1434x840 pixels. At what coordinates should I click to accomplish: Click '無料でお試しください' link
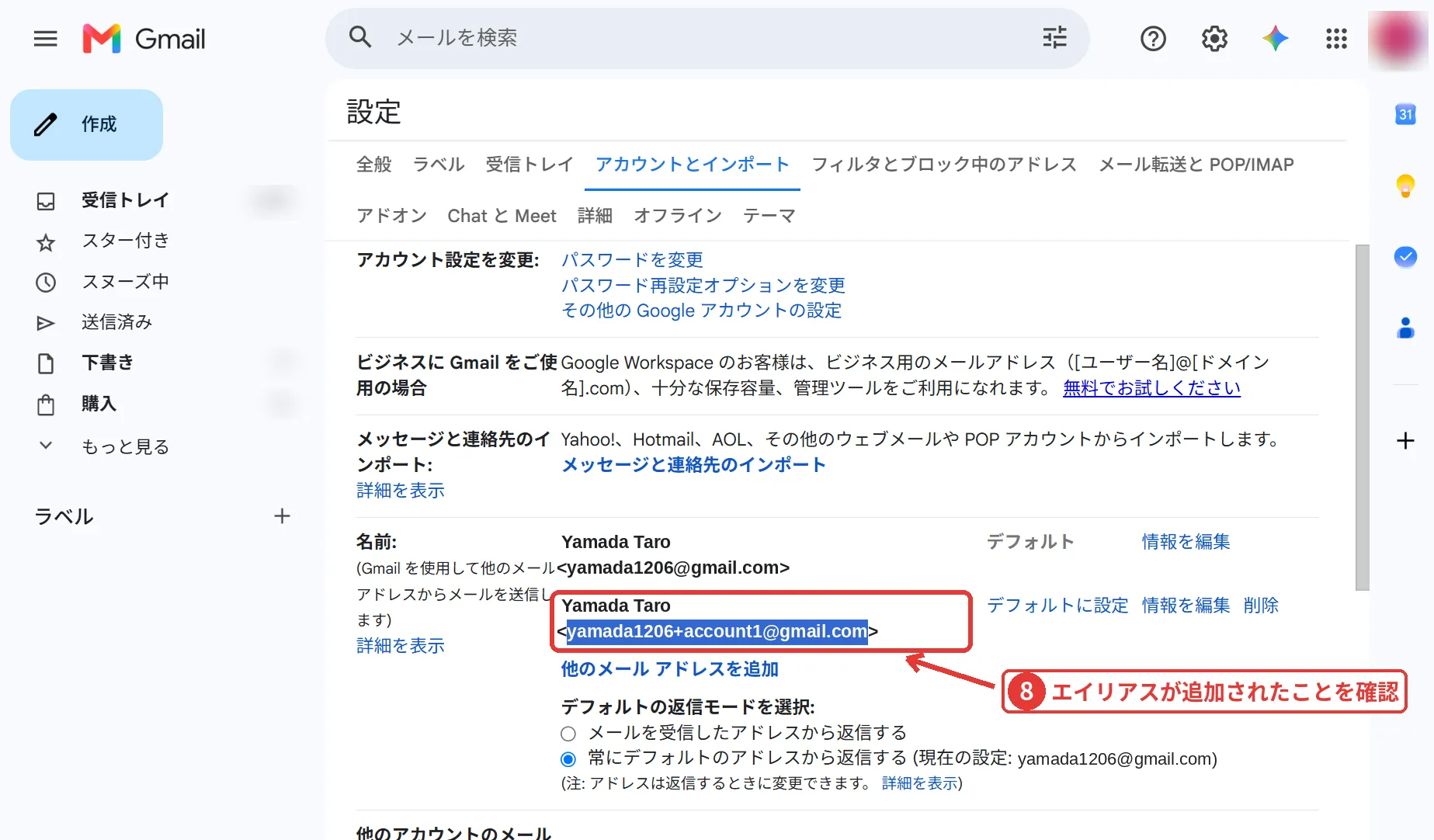[1152, 388]
